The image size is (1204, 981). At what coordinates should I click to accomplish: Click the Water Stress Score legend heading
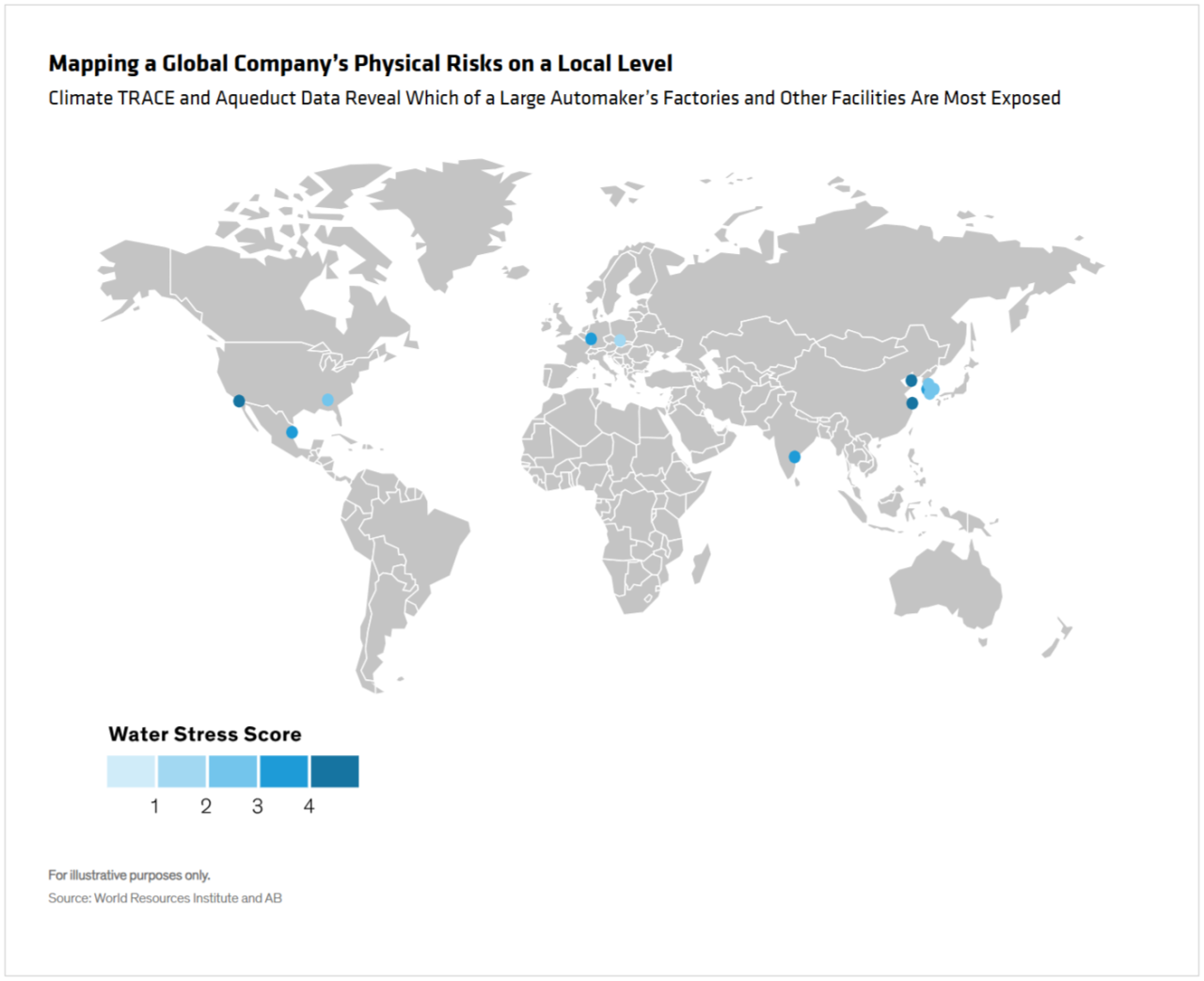(205, 735)
